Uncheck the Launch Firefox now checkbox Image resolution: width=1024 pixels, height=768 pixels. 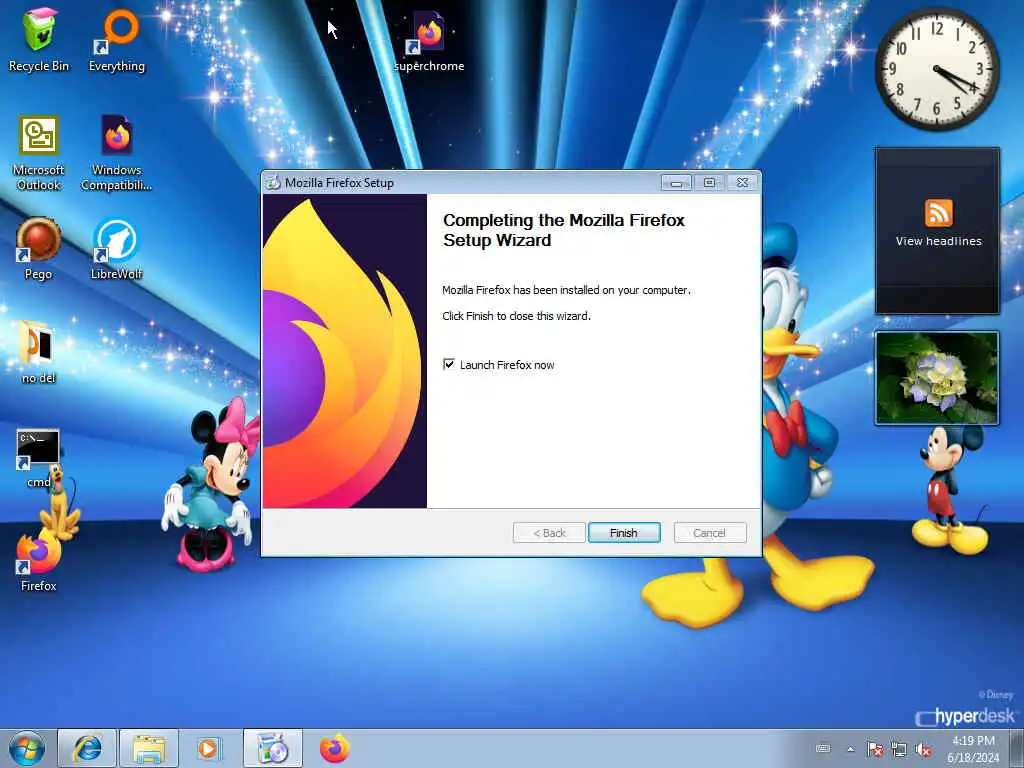point(449,364)
